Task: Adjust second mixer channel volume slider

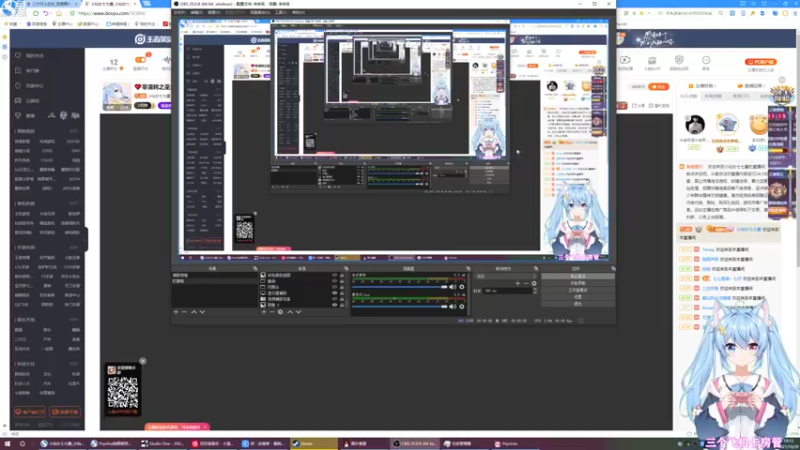Action: coord(399,307)
